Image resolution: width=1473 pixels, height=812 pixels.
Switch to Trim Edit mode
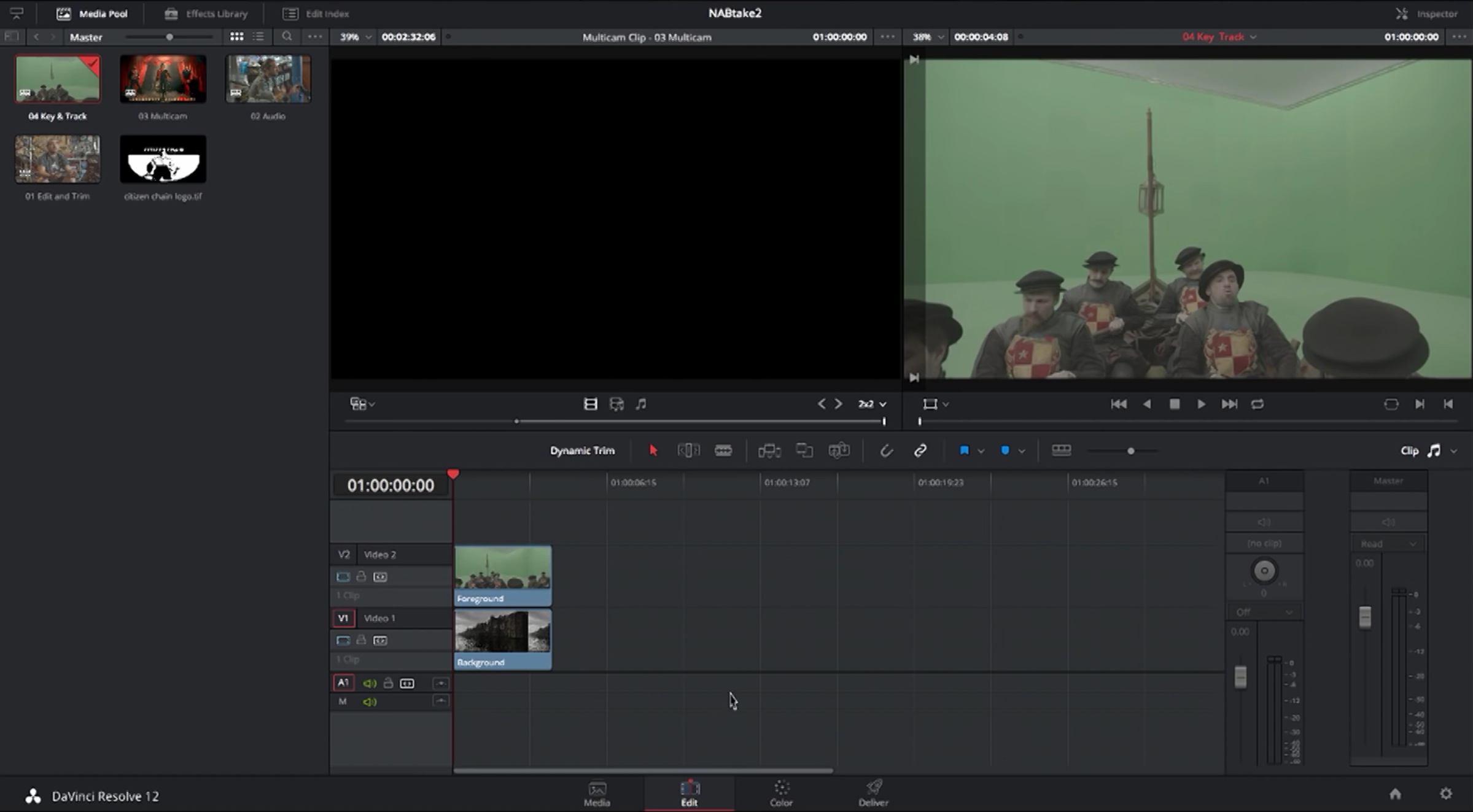click(x=688, y=450)
